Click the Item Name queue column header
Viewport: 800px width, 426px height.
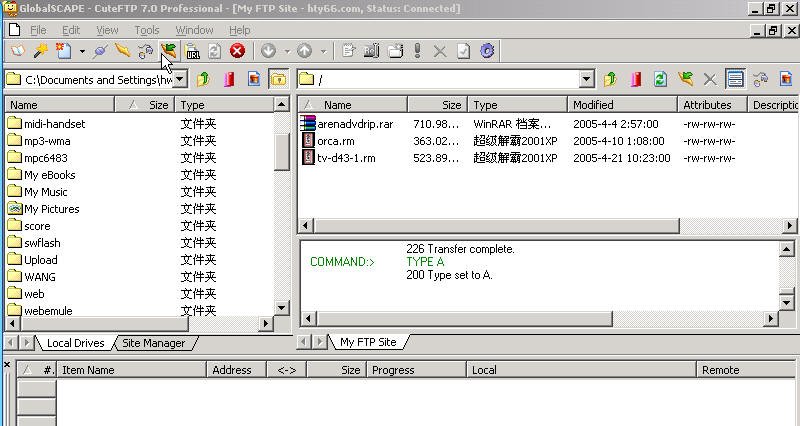pos(132,370)
